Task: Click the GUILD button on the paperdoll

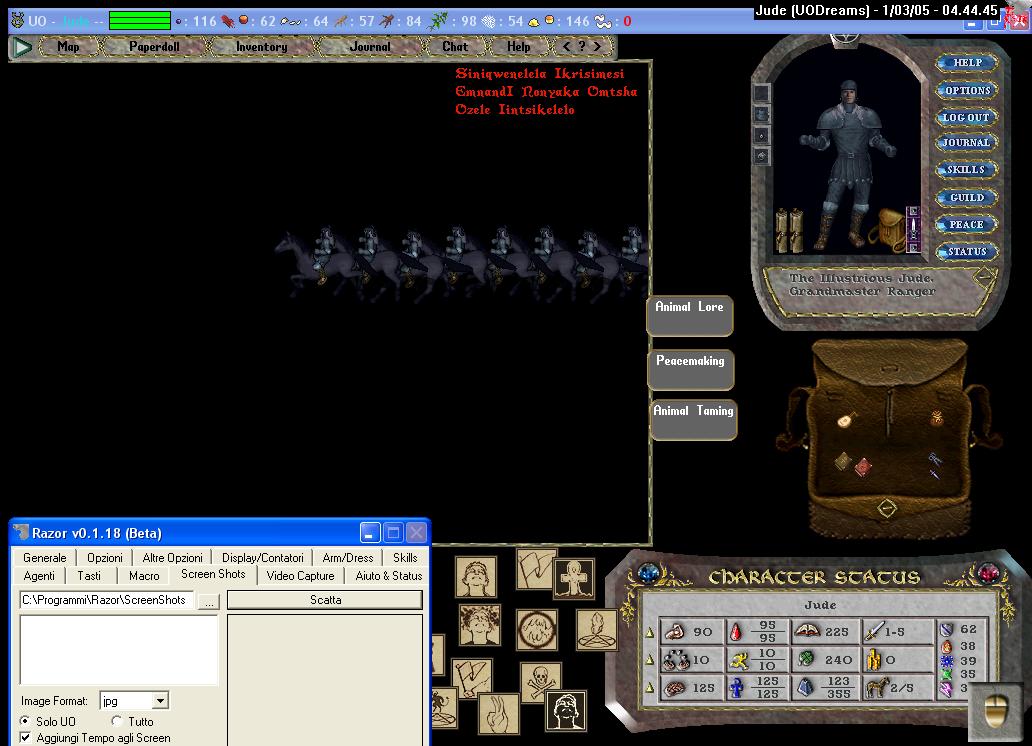Action: tap(967, 198)
